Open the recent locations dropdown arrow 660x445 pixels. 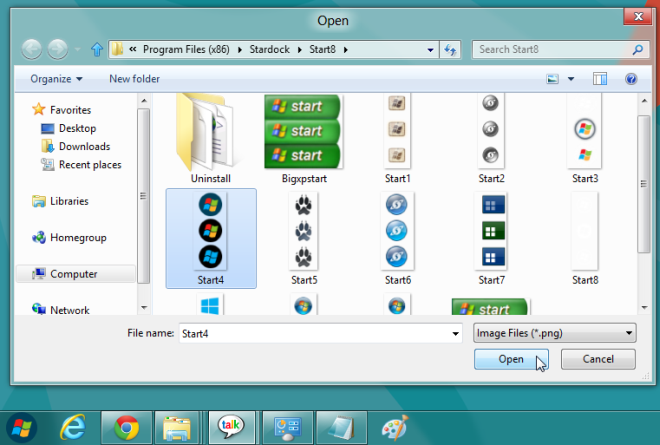(430, 50)
